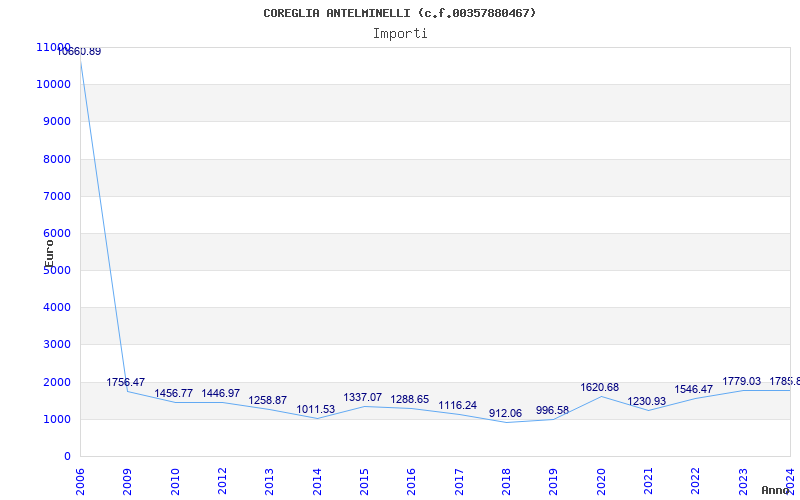Image resolution: width=800 pixels, height=500 pixels.
Task: Click the data label 10660.89
Action: [x=79, y=52]
